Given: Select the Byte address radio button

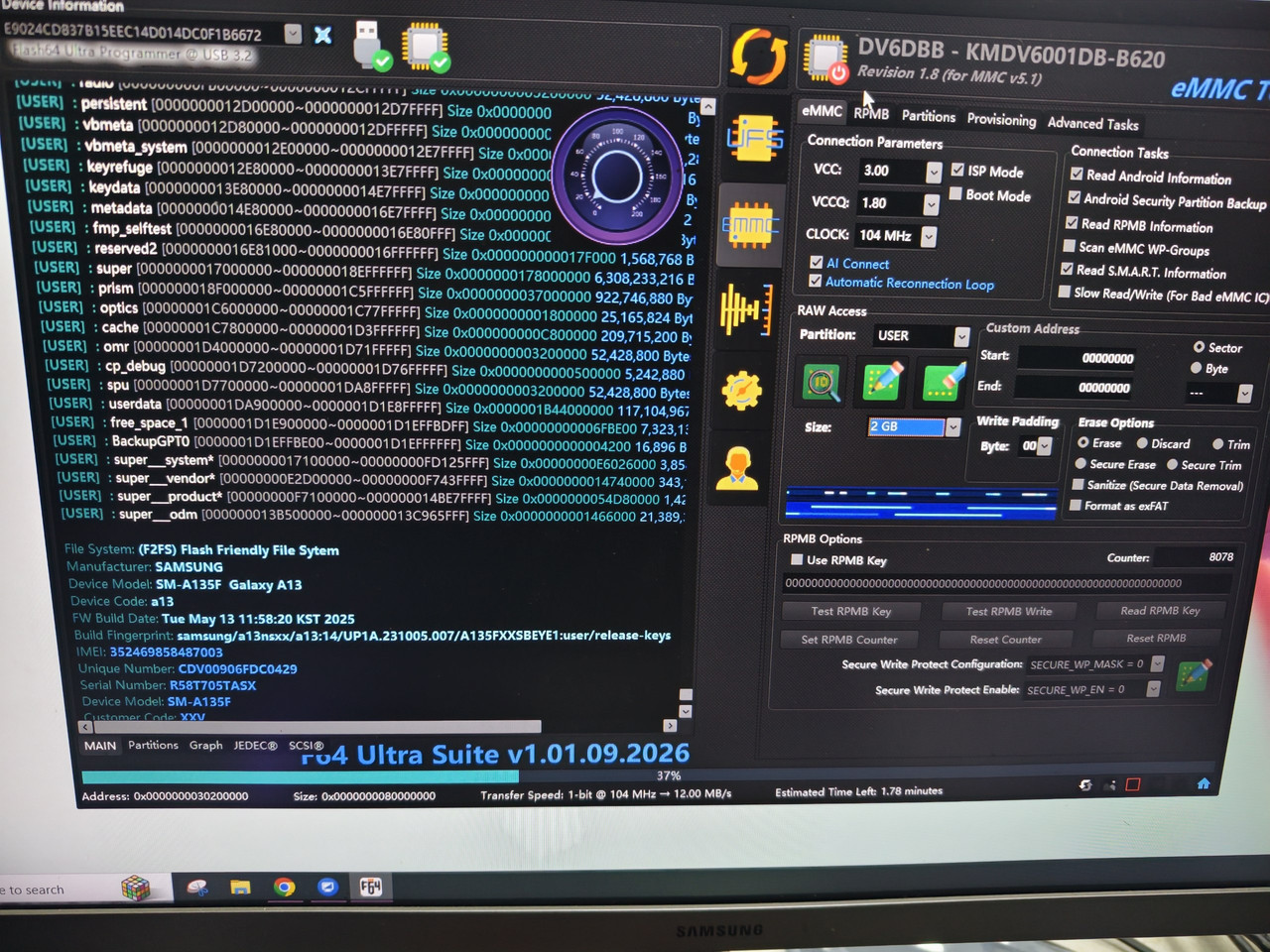Looking at the screenshot, I should [x=1197, y=368].
